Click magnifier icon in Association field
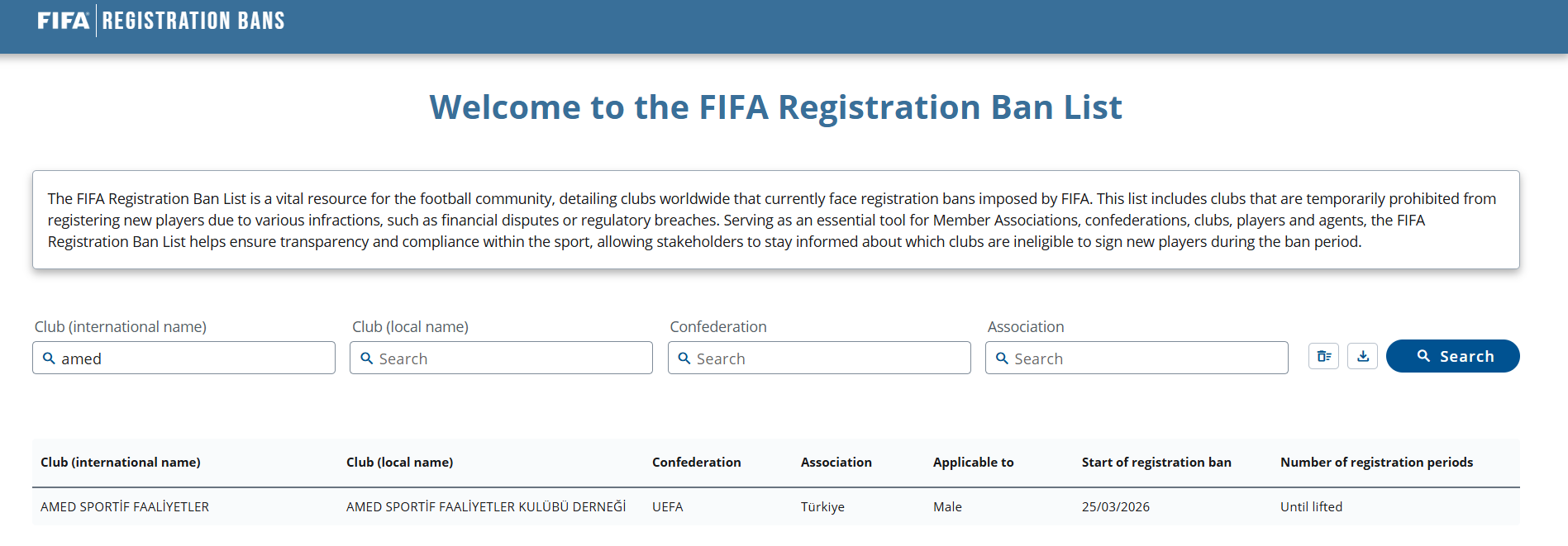 click(x=1001, y=358)
